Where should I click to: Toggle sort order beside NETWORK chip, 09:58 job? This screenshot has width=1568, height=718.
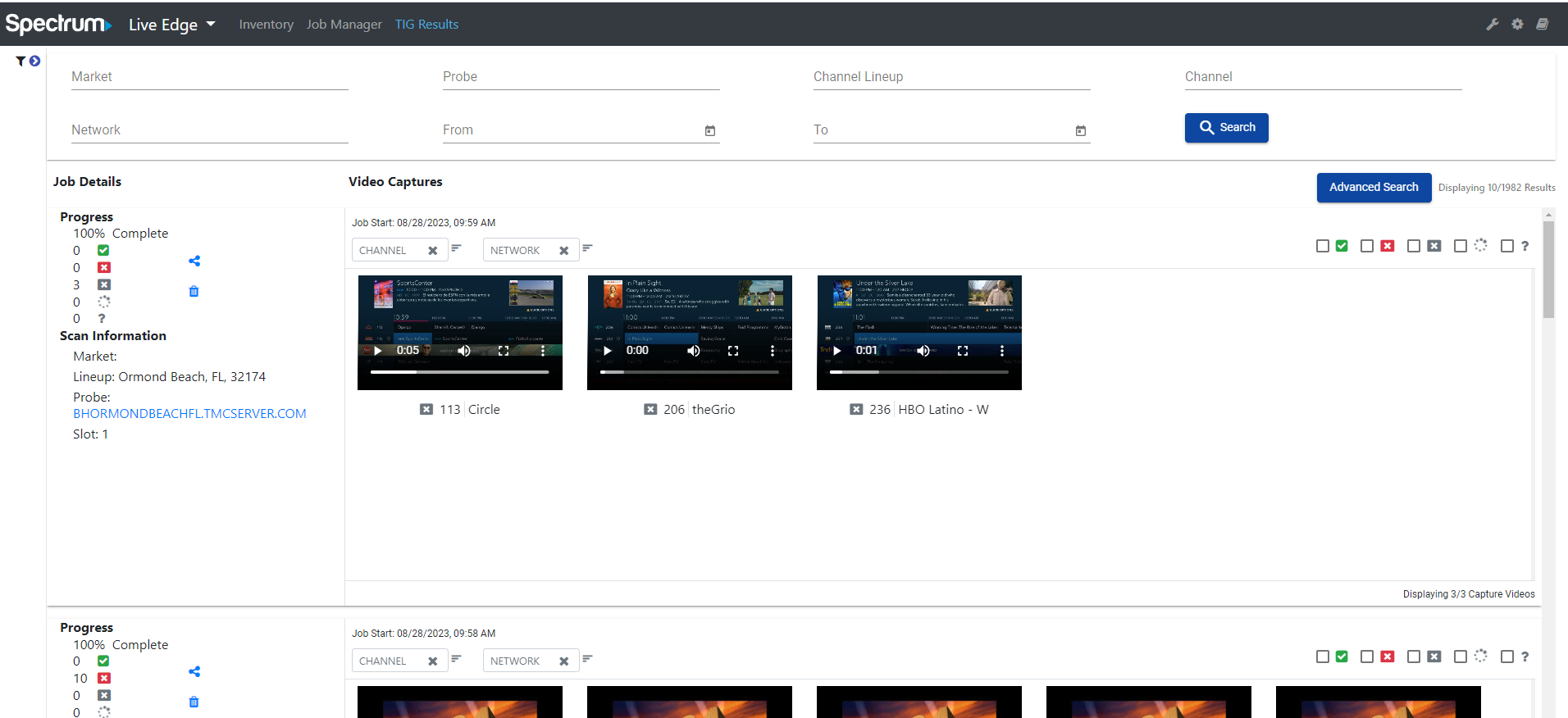click(588, 658)
